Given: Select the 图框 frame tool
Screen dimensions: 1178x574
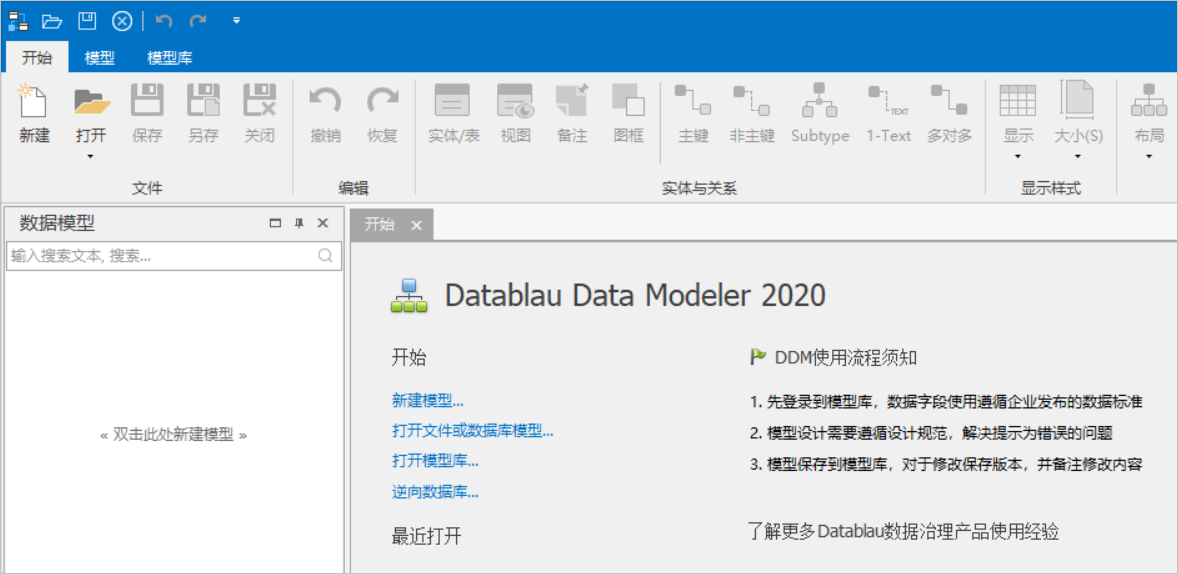Looking at the screenshot, I should [x=628, y=113].
